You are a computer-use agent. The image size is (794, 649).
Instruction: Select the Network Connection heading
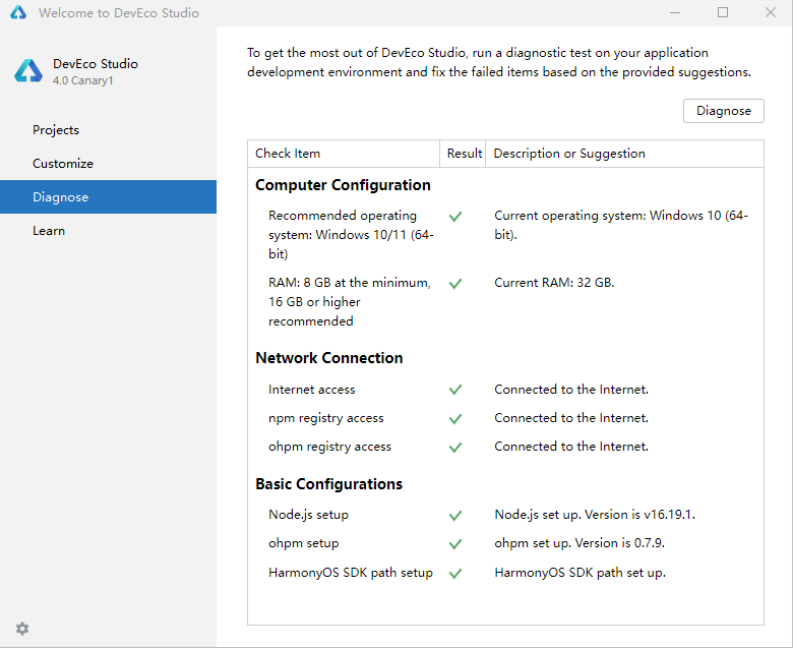pos(329,358)
